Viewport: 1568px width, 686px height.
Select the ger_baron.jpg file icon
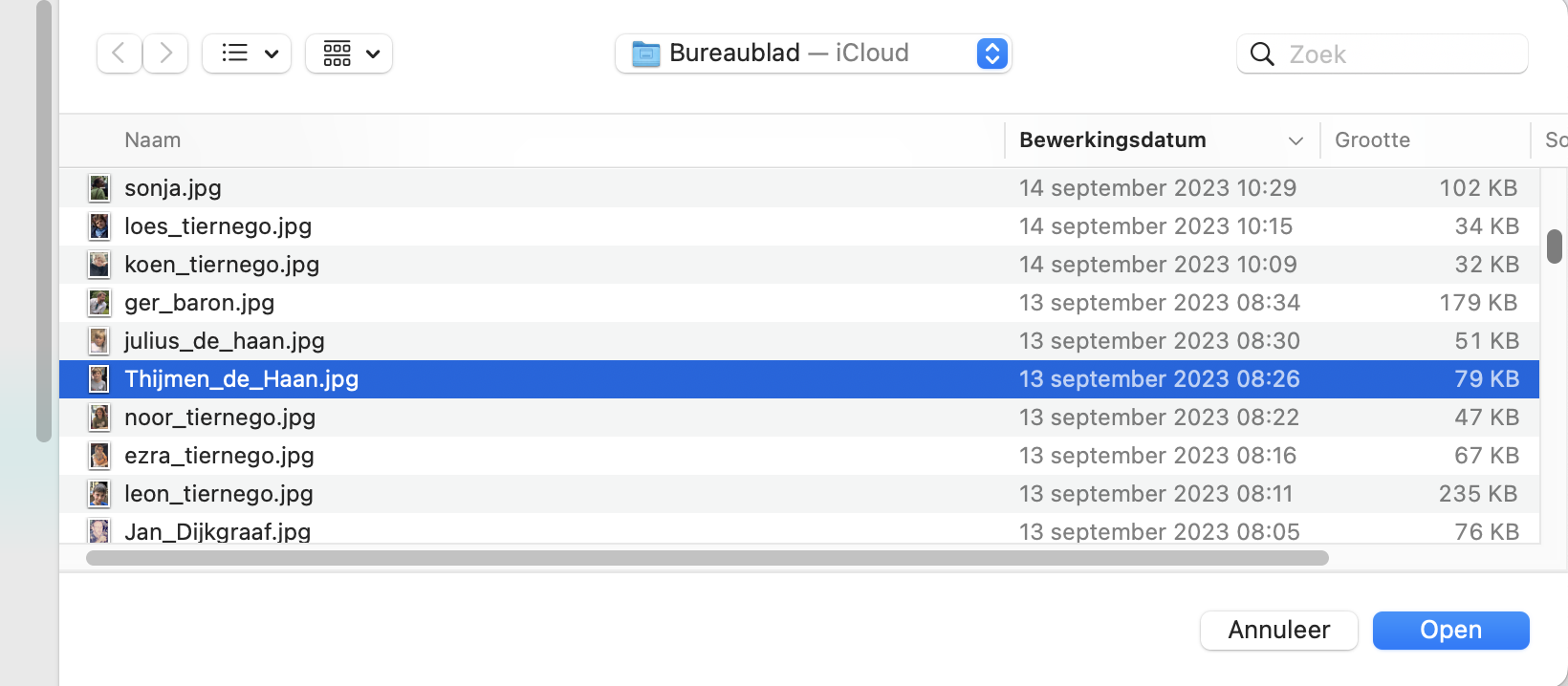(99, 303)
